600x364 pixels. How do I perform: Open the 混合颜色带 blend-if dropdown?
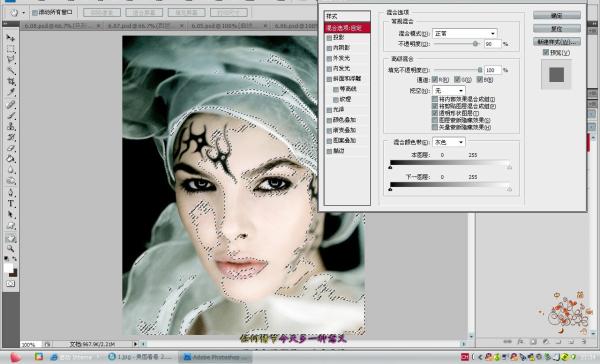click(x=448, y=142)
